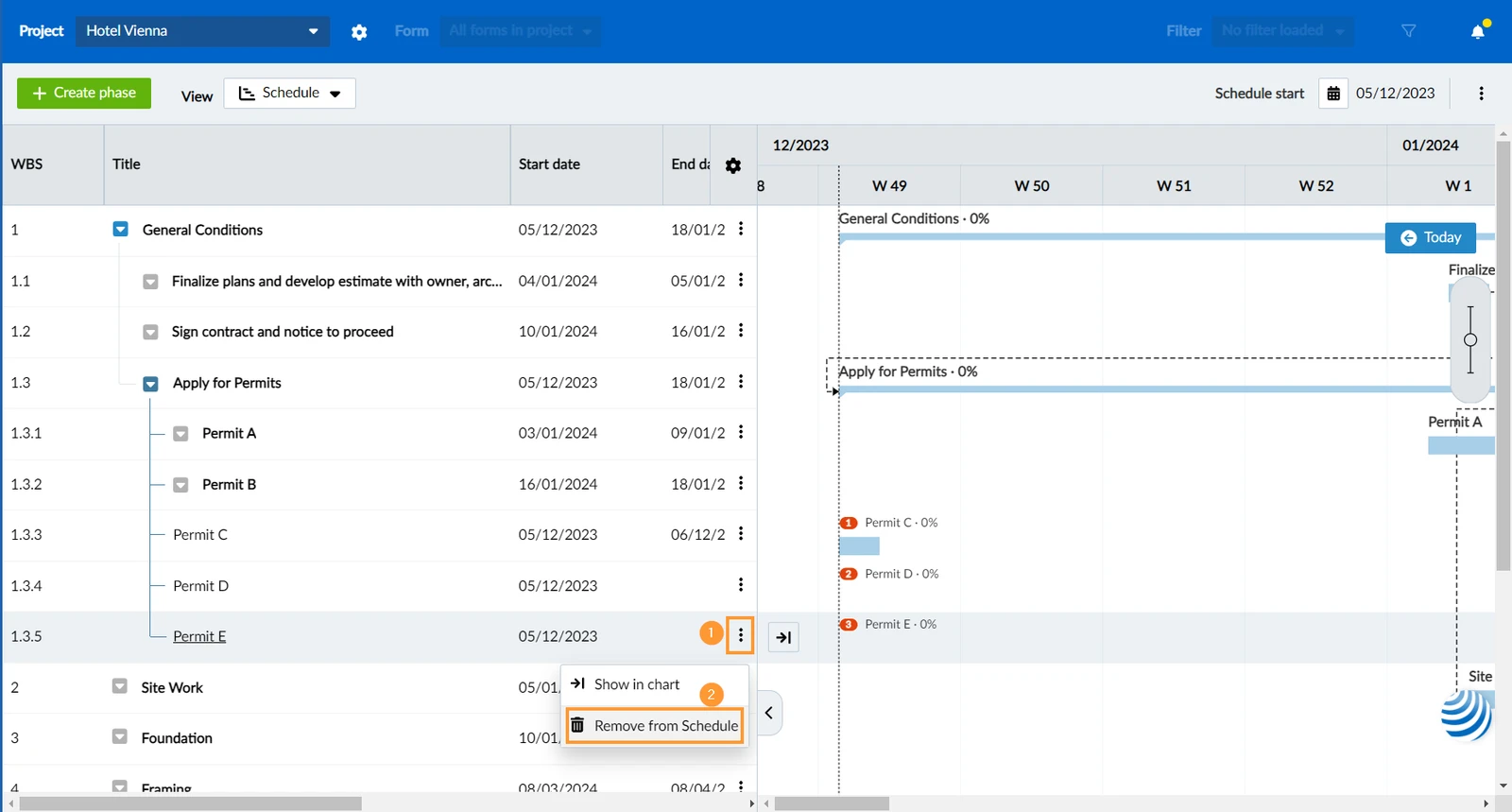
Task: Open project settings gear icon
Action: click(359, 31)
